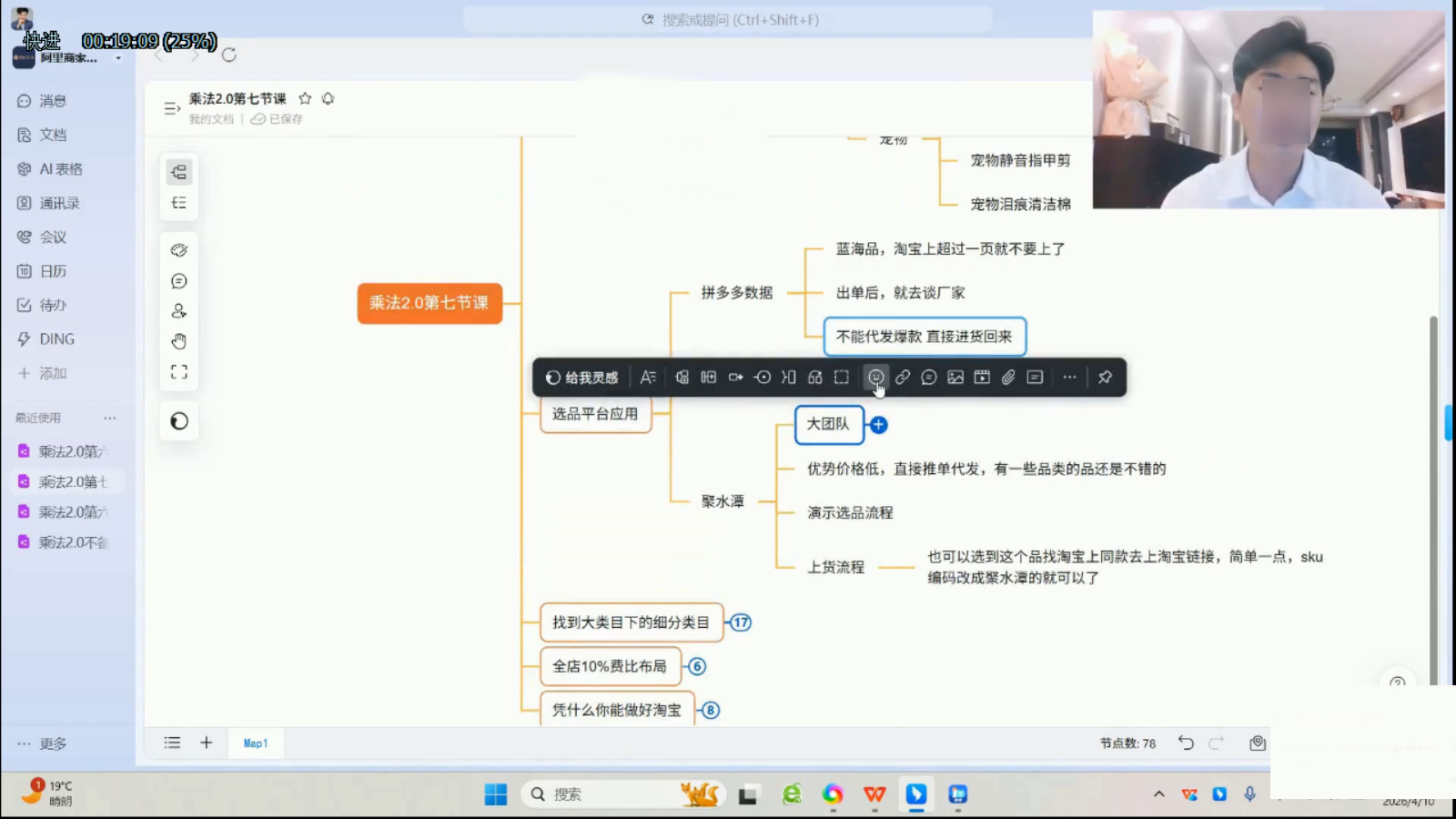This screenshot has width=1456, height=819.
Task: Click the emoji sticker icon in floating toolbar
Action: point(875,378)
